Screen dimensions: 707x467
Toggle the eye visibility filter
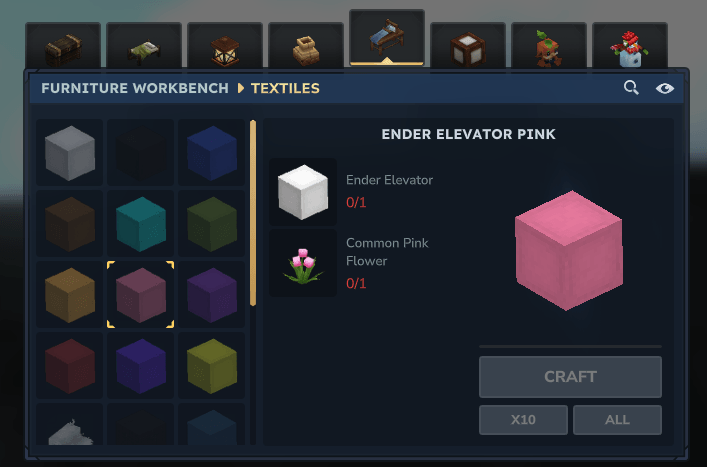point(665,88)
